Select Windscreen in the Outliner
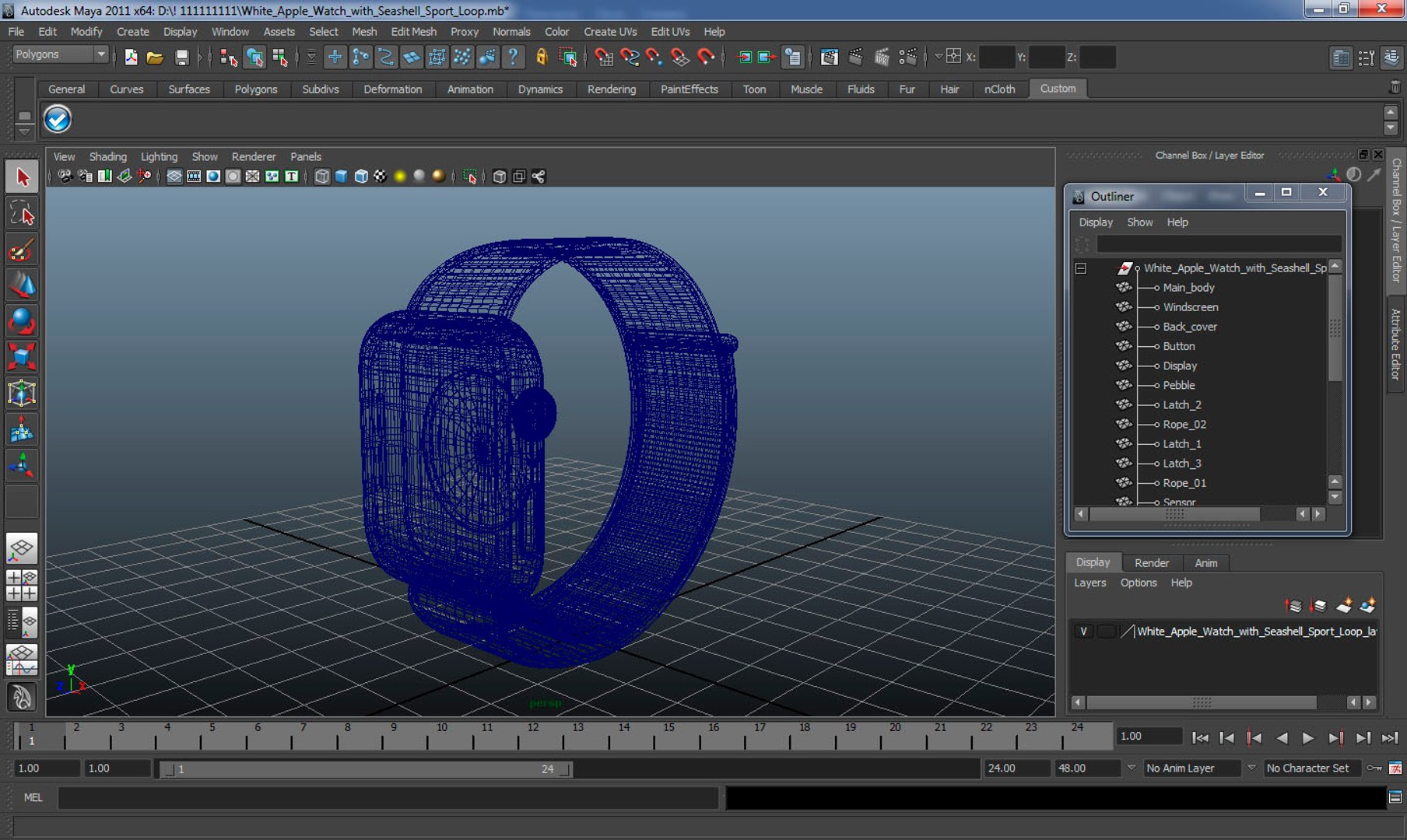1407x840 pixels. [1190, 307]
